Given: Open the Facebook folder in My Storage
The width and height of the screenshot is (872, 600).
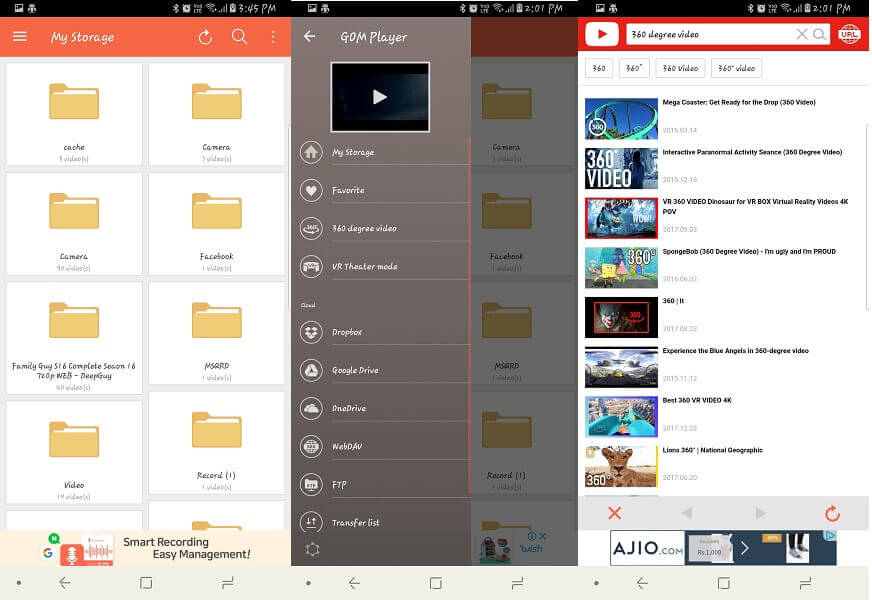Looking at the screenshot, I should [216, 224].
